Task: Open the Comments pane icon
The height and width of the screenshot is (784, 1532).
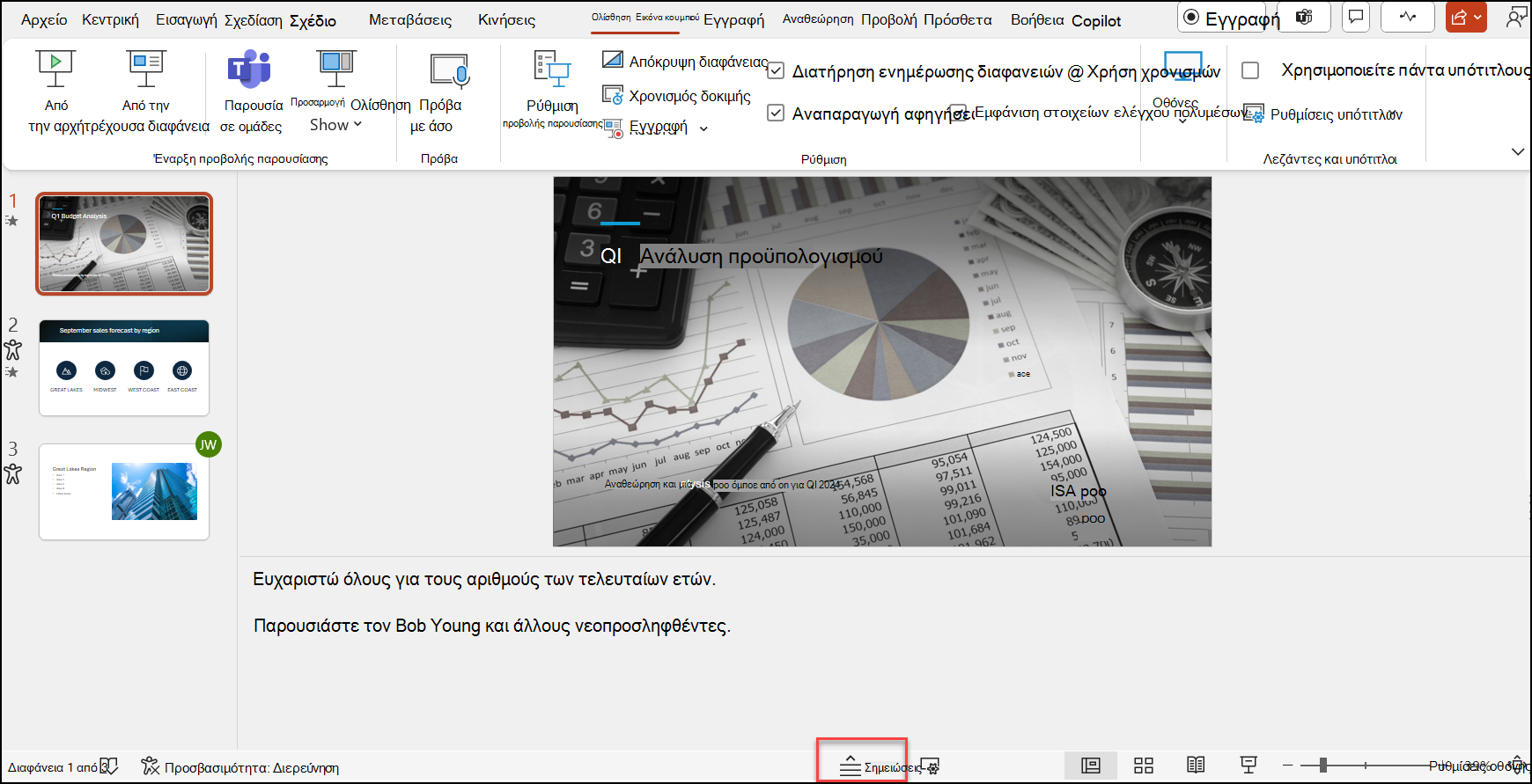Action: pyautogui.click(x=1357, y=17)
